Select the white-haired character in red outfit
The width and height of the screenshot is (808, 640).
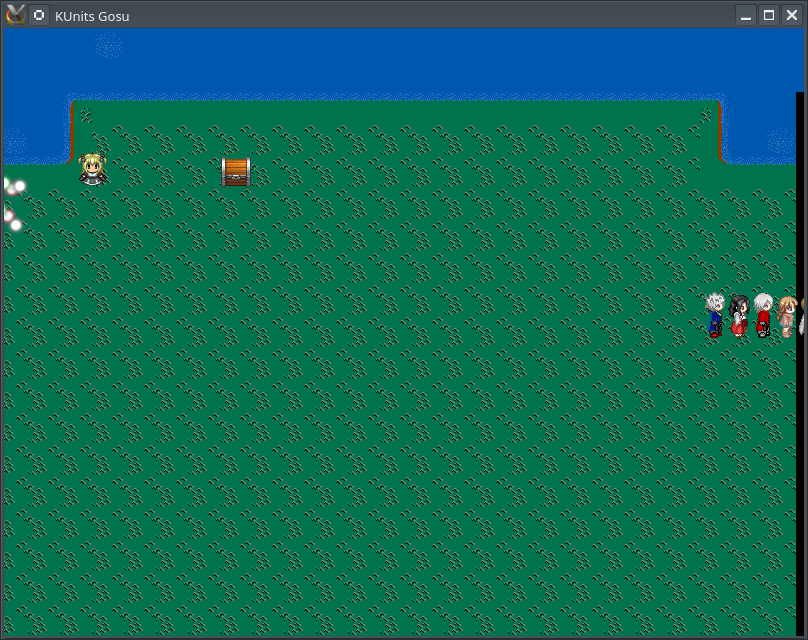[x=763, y=315]
